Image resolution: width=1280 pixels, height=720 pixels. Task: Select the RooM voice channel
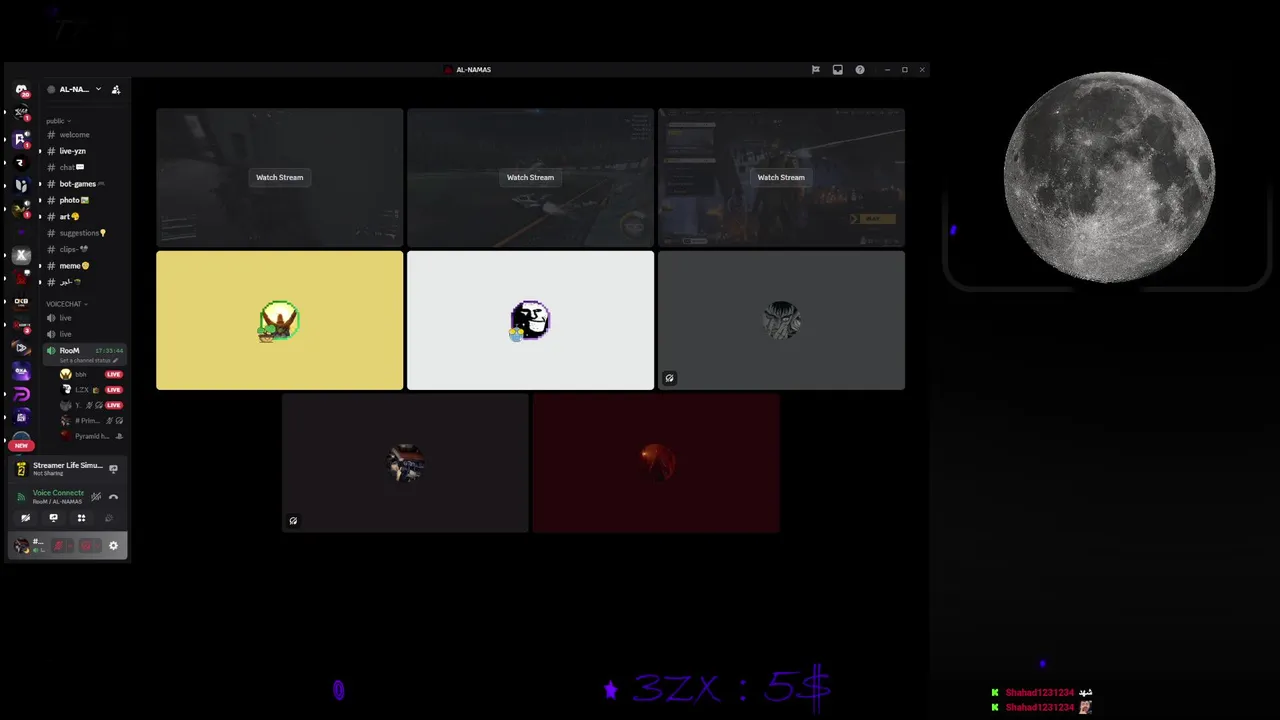[84, 354]
